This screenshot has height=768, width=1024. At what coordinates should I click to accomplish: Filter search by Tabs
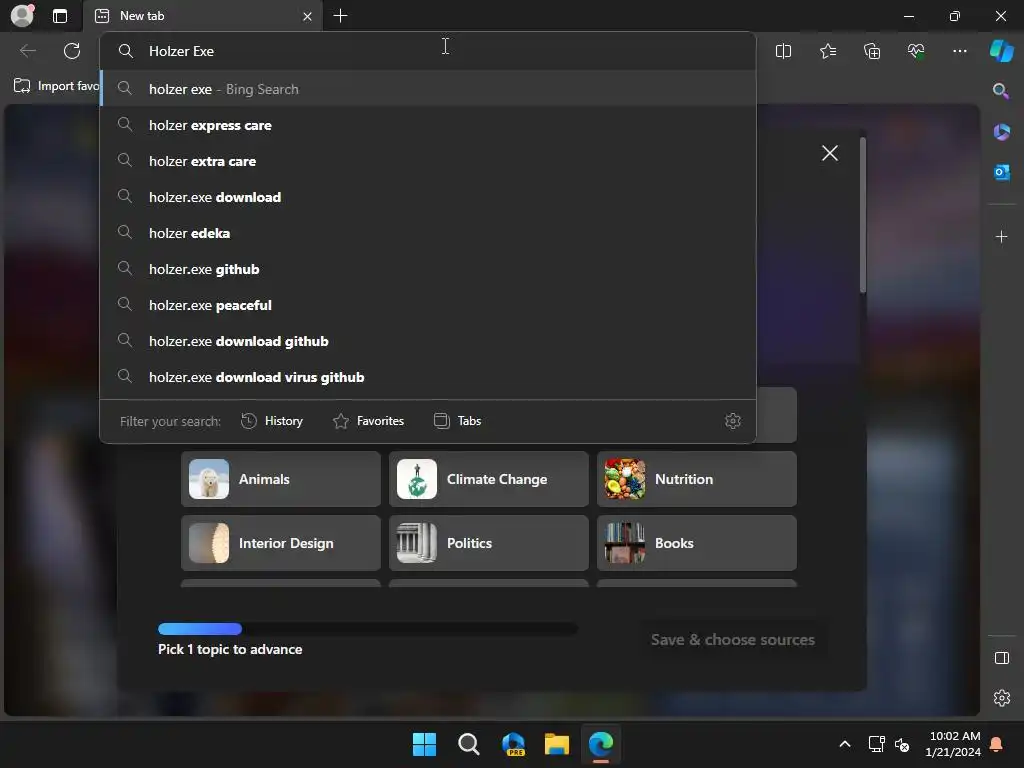coord(457,421)
